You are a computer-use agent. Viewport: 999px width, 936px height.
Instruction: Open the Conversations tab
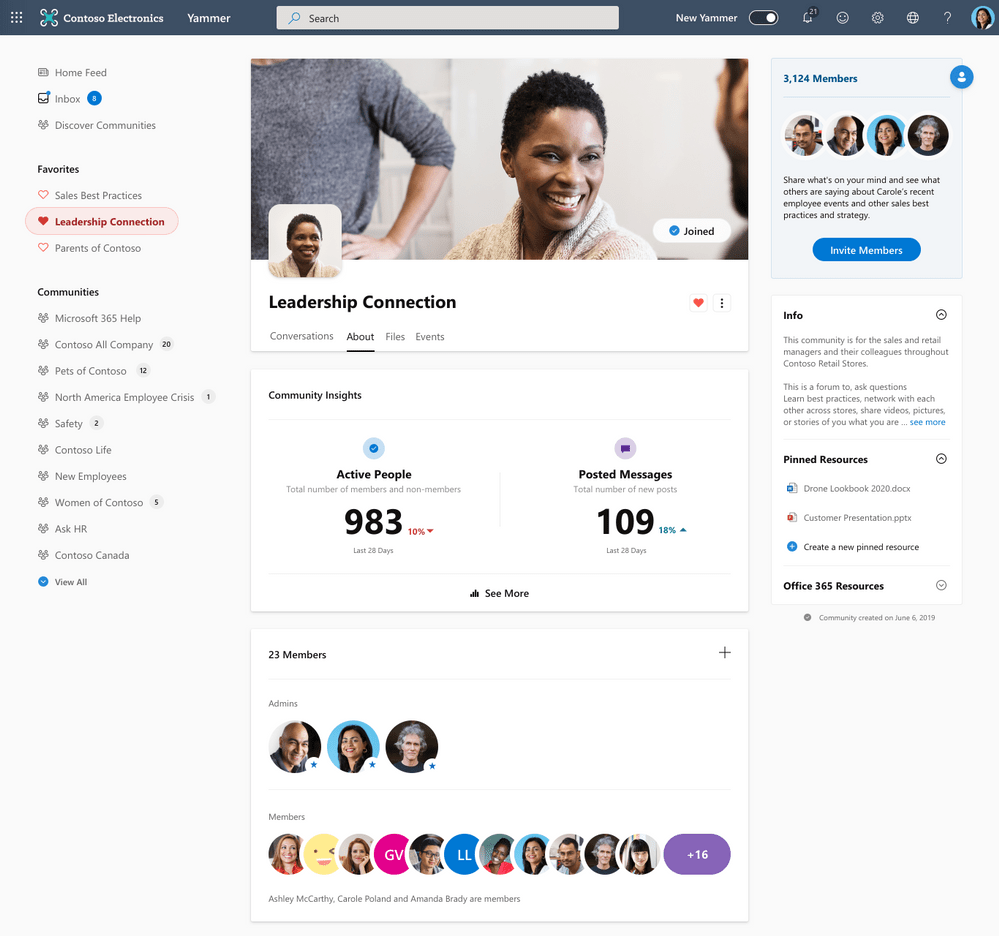pyautogui.click(x=301, y=336)
